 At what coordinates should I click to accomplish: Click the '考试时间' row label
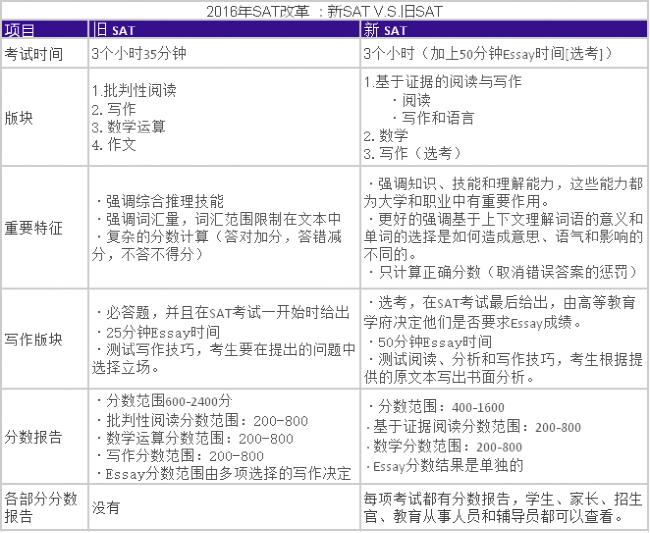pos(34,54)
